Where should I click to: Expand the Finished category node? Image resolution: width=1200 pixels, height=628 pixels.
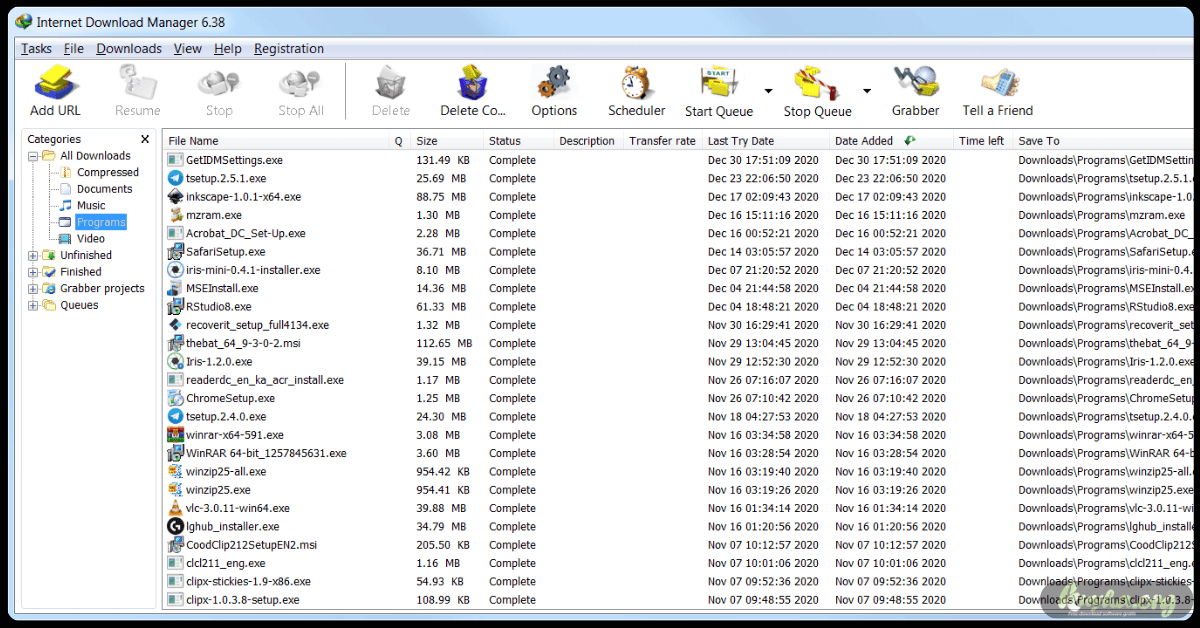(33, 272)
